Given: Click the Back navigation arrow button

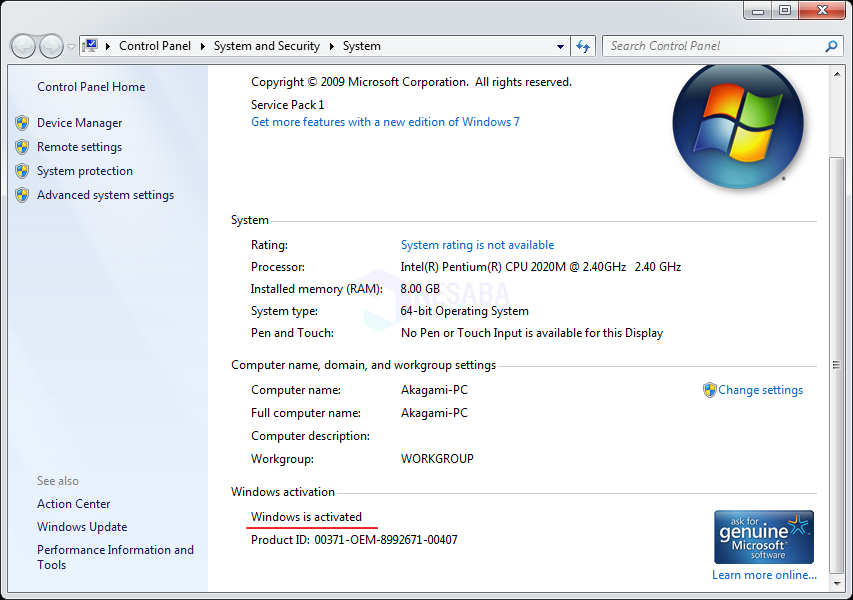Looking at the screenshot, I should [23, 46].
